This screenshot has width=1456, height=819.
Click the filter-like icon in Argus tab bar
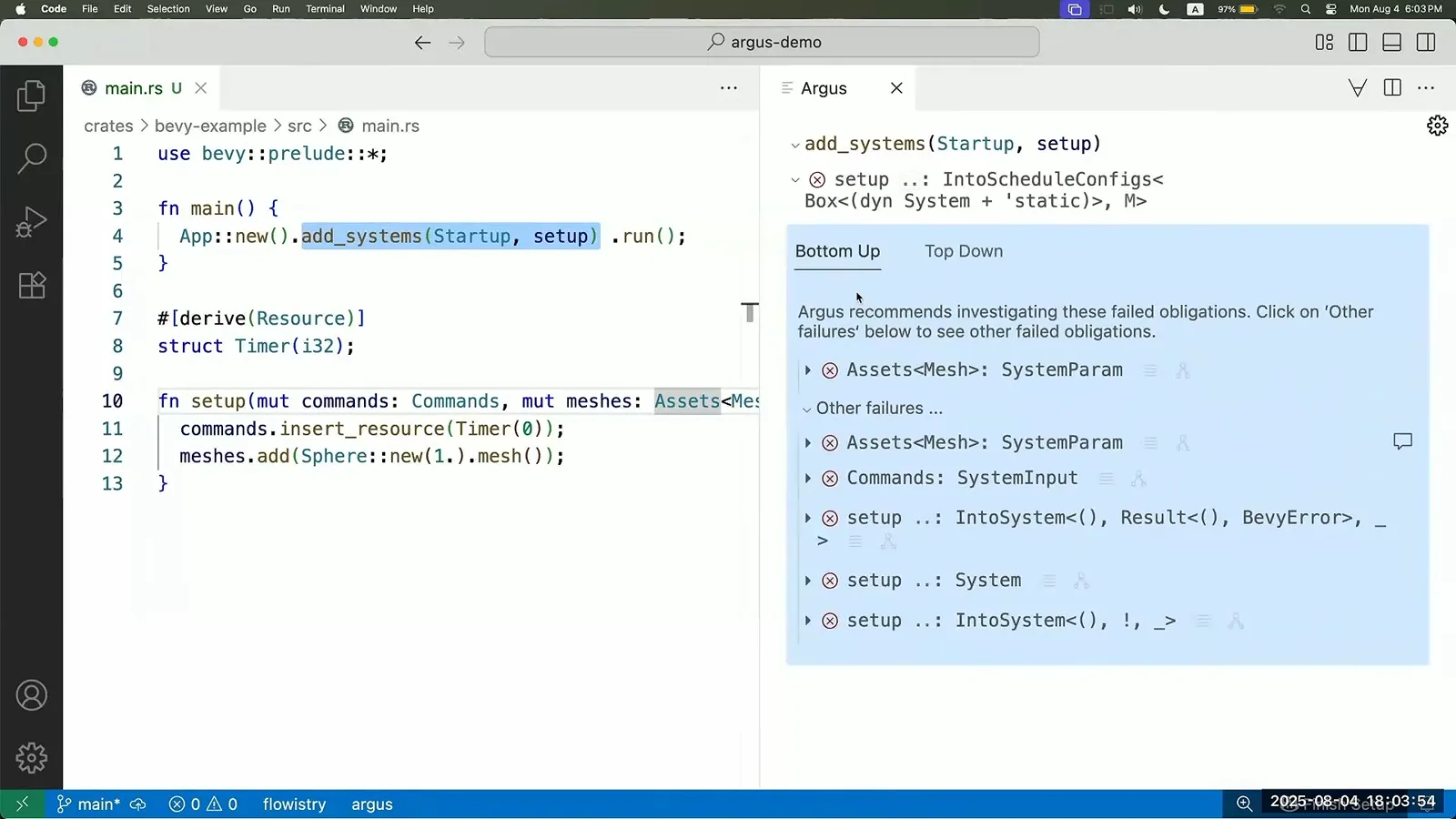(1357, 88)
